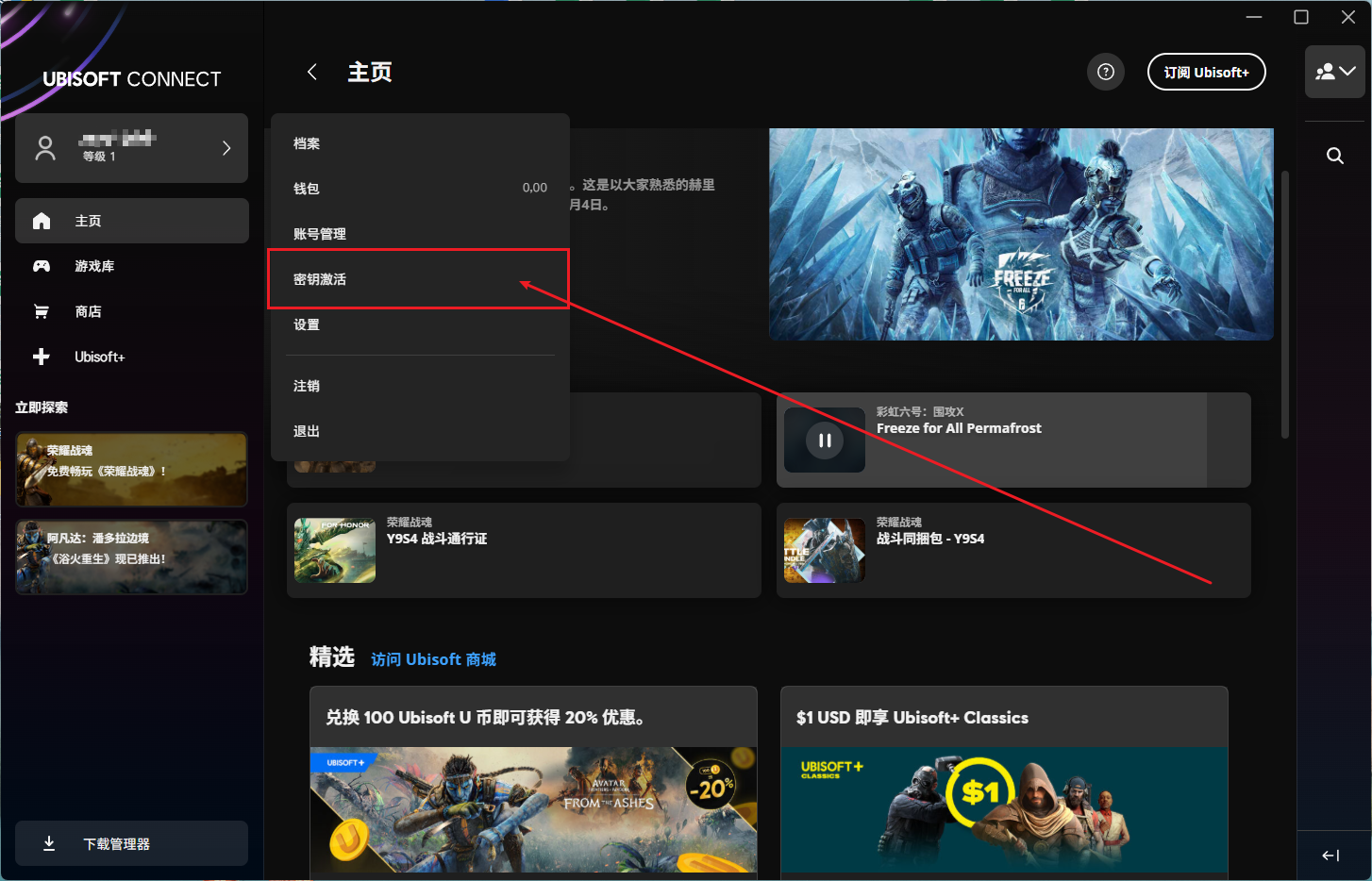Click the search magnifier icon

1334,156
